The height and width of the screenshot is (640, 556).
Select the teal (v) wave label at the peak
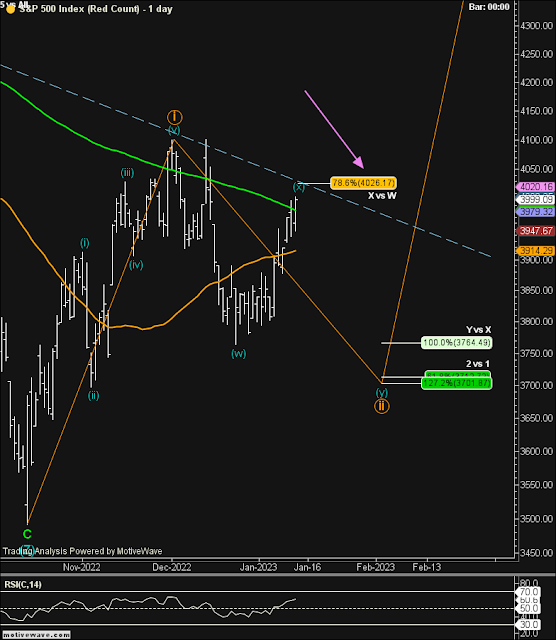click(x=174, y=130)
